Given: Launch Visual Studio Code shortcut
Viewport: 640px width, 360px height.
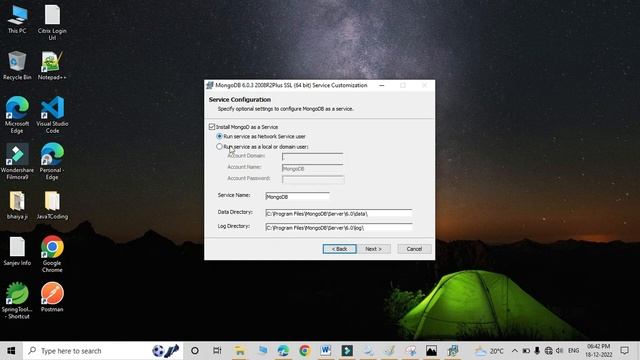Looking at the screenshot, I should coord(52,115).
